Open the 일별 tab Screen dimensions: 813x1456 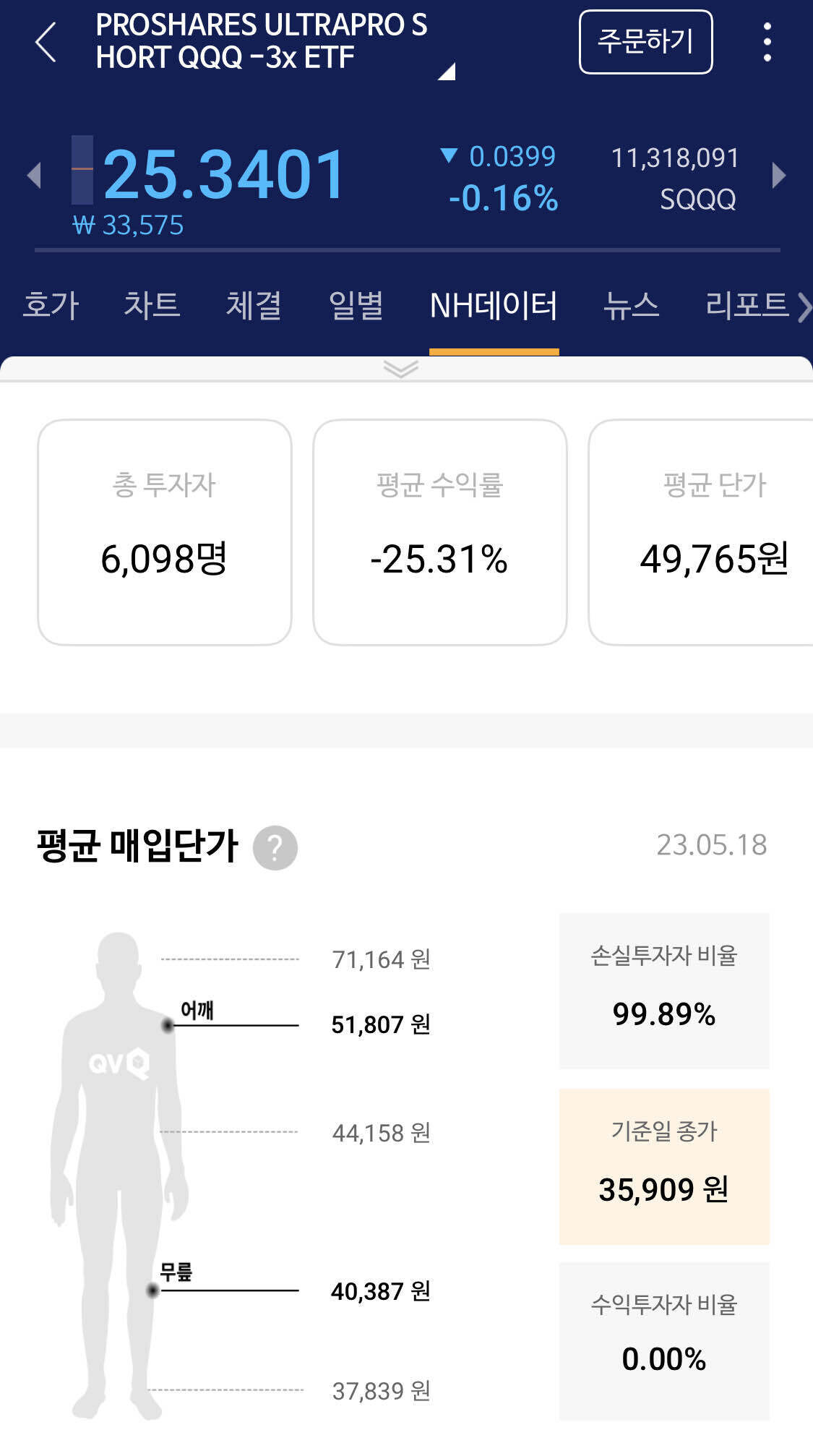(356, 305)
